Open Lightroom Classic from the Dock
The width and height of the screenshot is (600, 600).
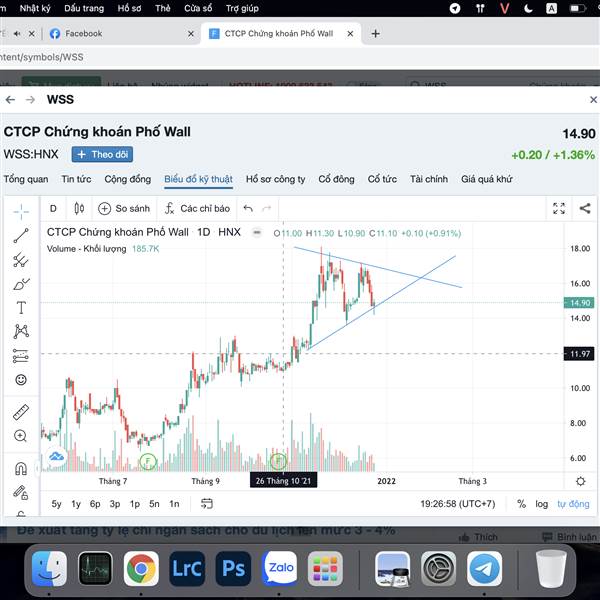187,568
